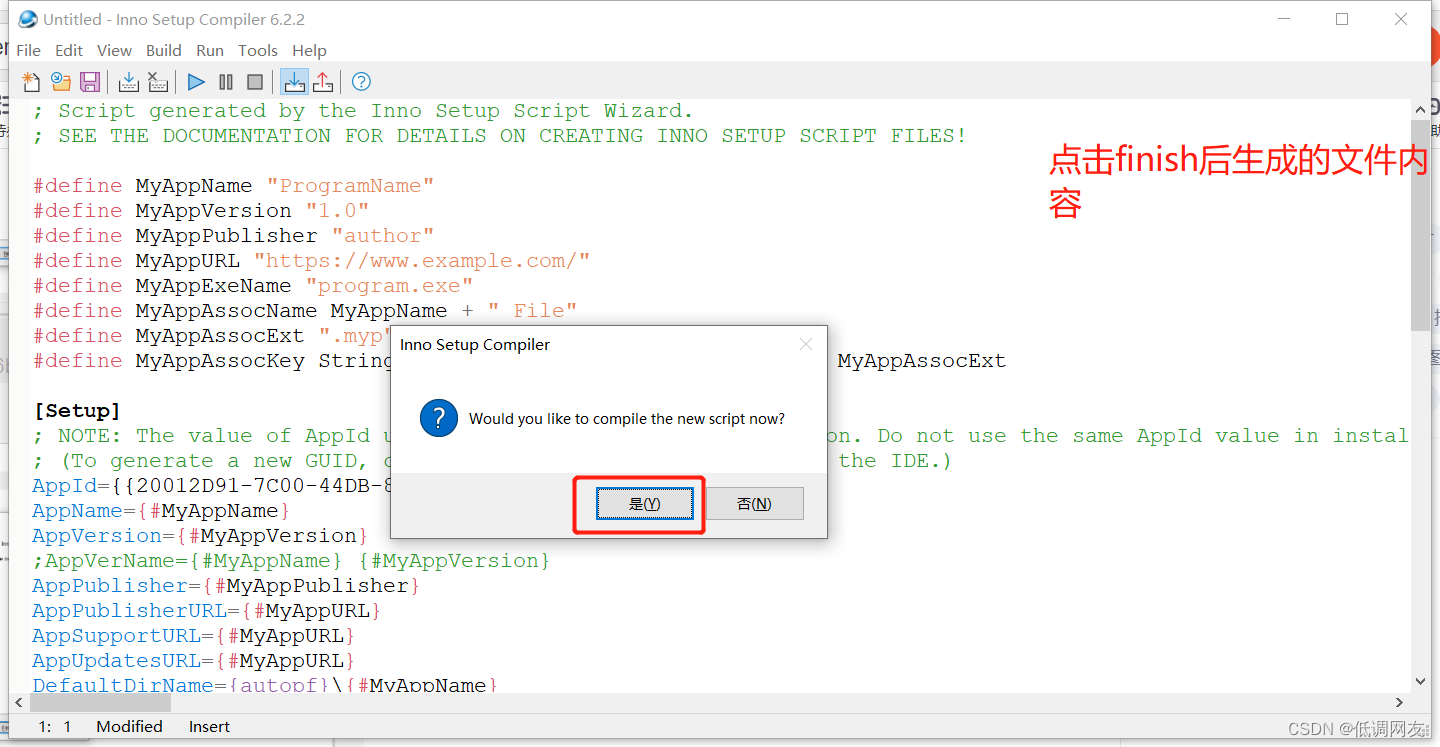Click the horizontal scrollbar thumb
Screen dimensions: 1440x747
click(100, 702)
